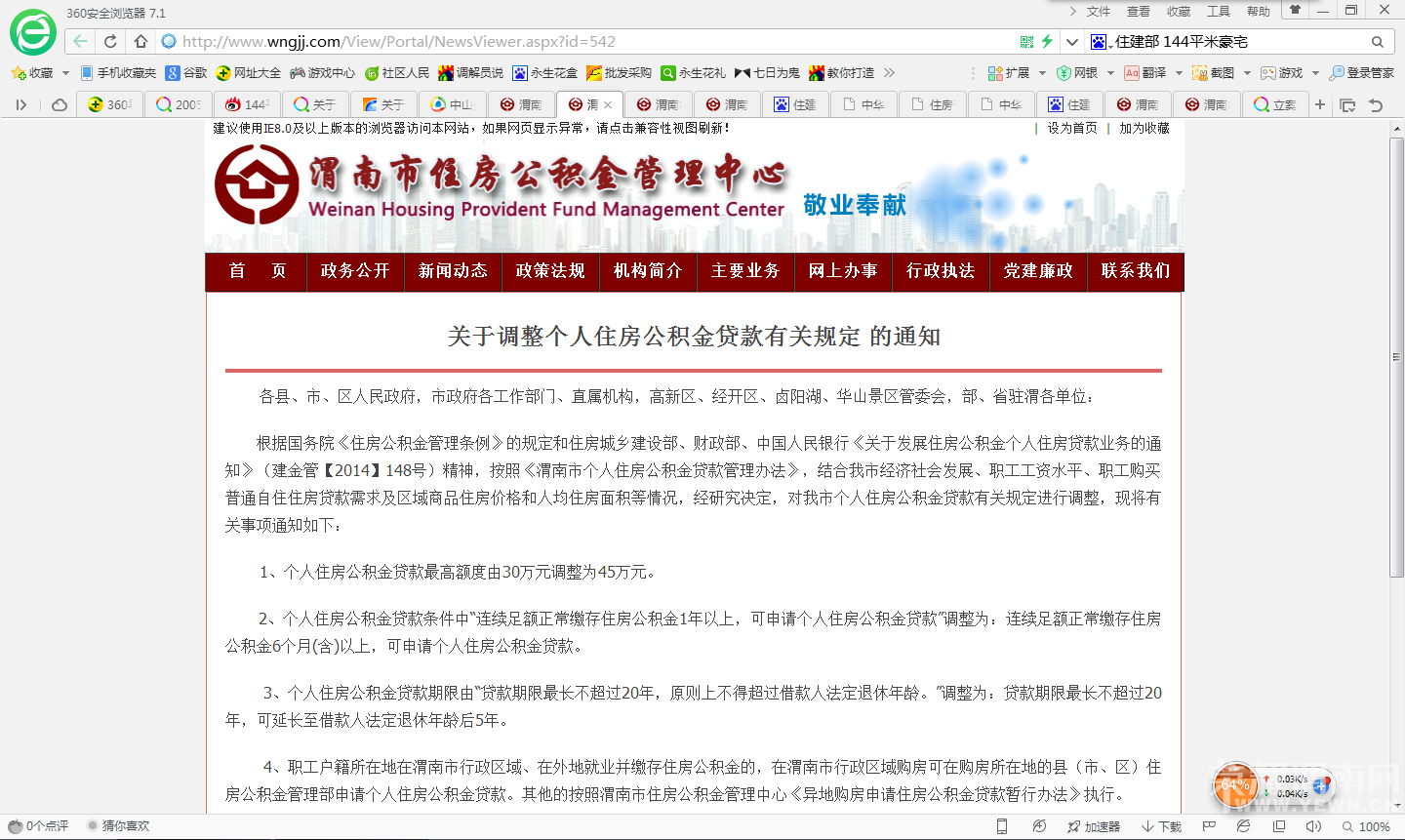Click the 64% memory accelerator ball
The width and height of the screenshot is (1405, 840).
coord(1234,784)
